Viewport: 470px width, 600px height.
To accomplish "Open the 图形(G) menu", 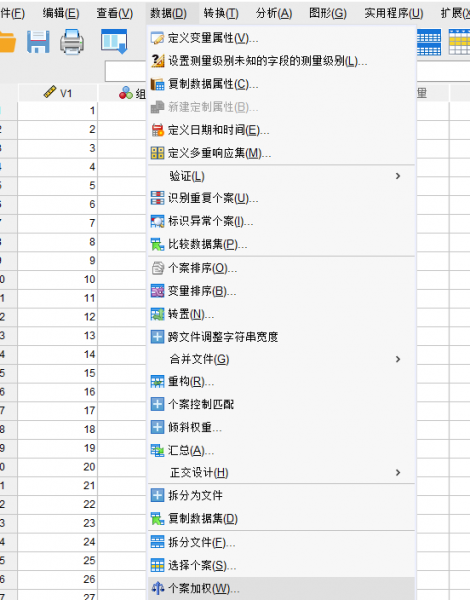I will (328, 13).
